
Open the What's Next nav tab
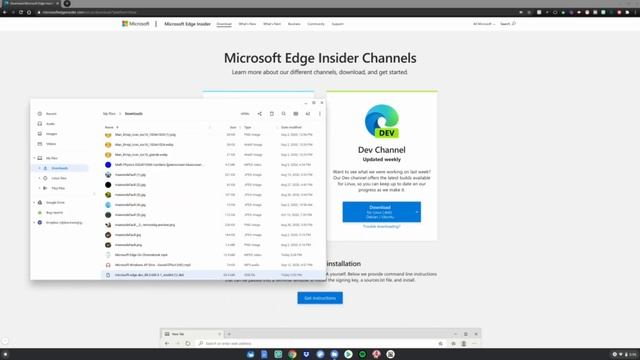point(272,24)
